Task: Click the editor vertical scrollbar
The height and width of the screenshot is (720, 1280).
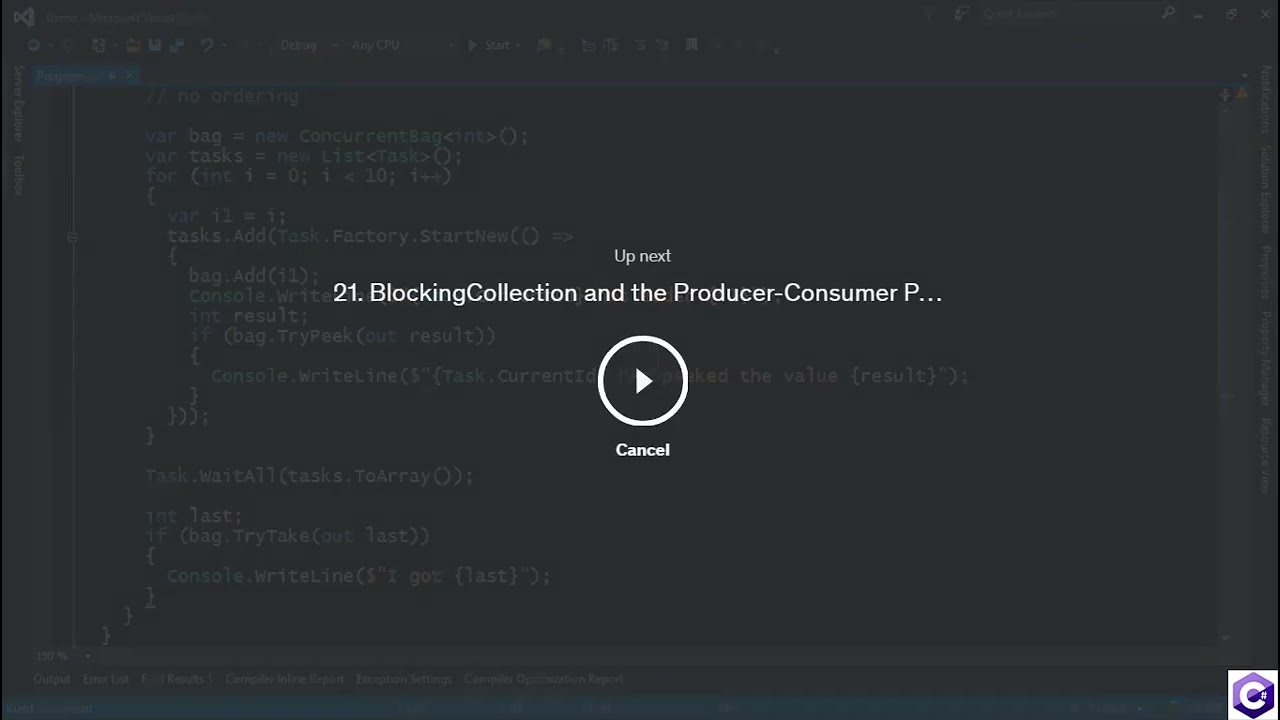Action: 1228,368
